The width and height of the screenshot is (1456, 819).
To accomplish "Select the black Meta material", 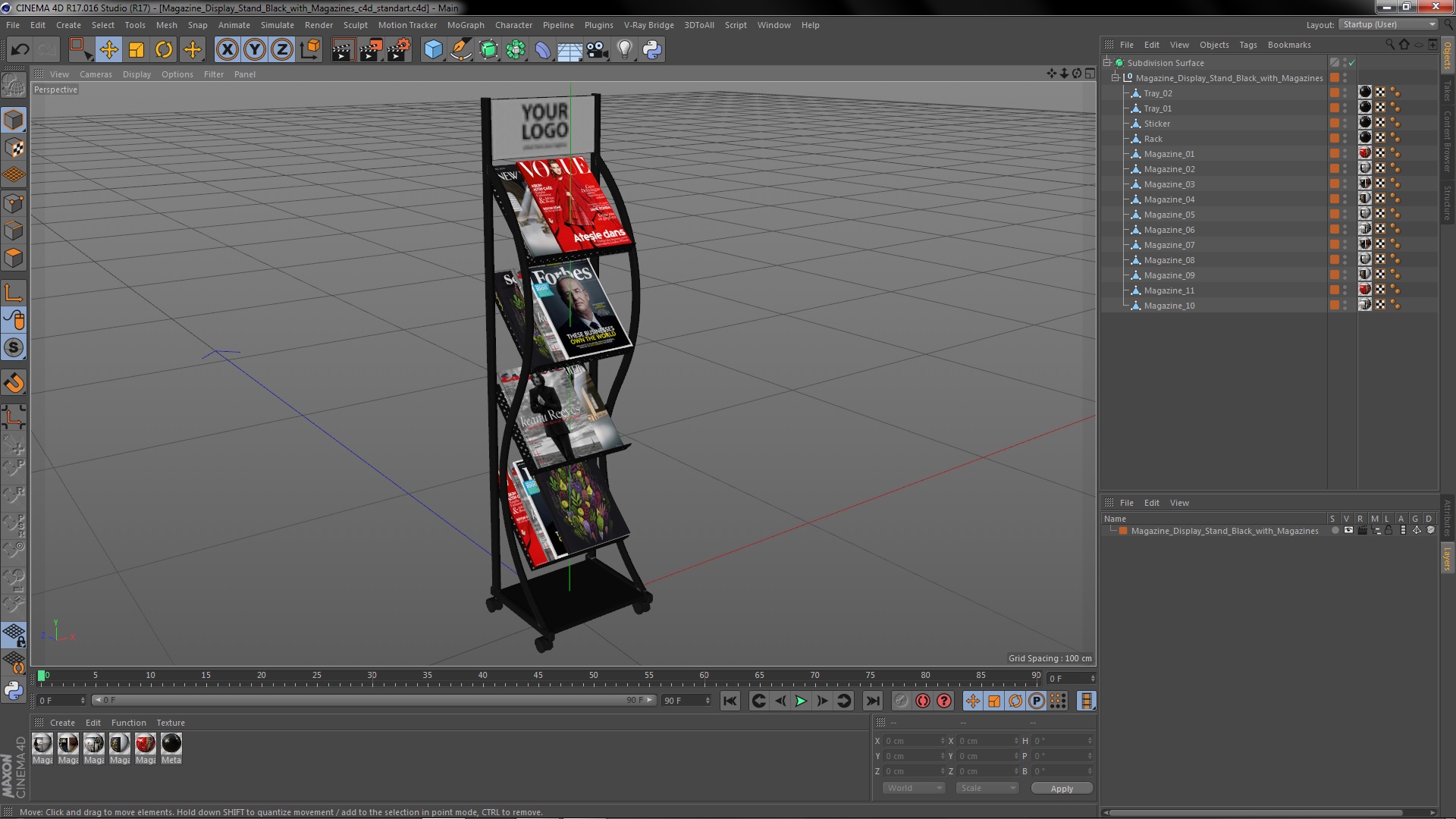I will (x=171, y=748).
